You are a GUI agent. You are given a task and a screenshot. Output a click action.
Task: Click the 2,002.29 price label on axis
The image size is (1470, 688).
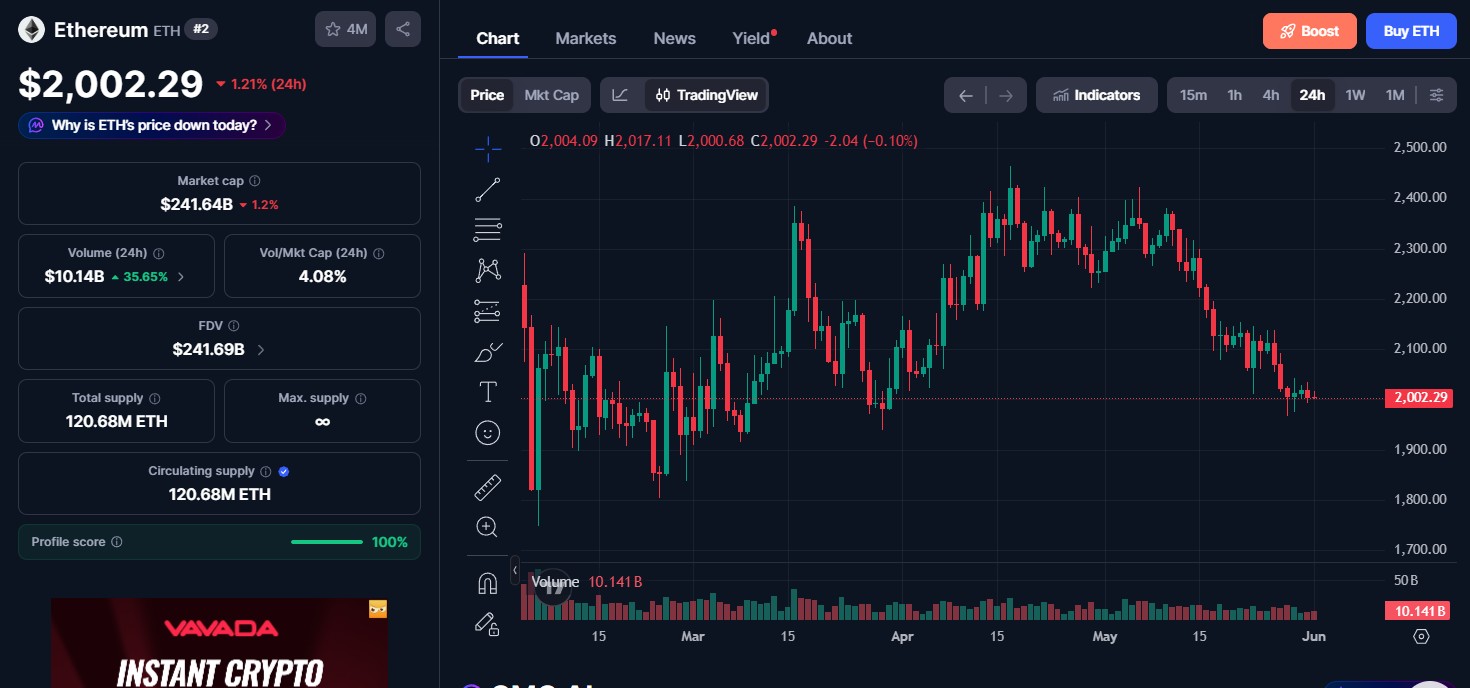1417,398
